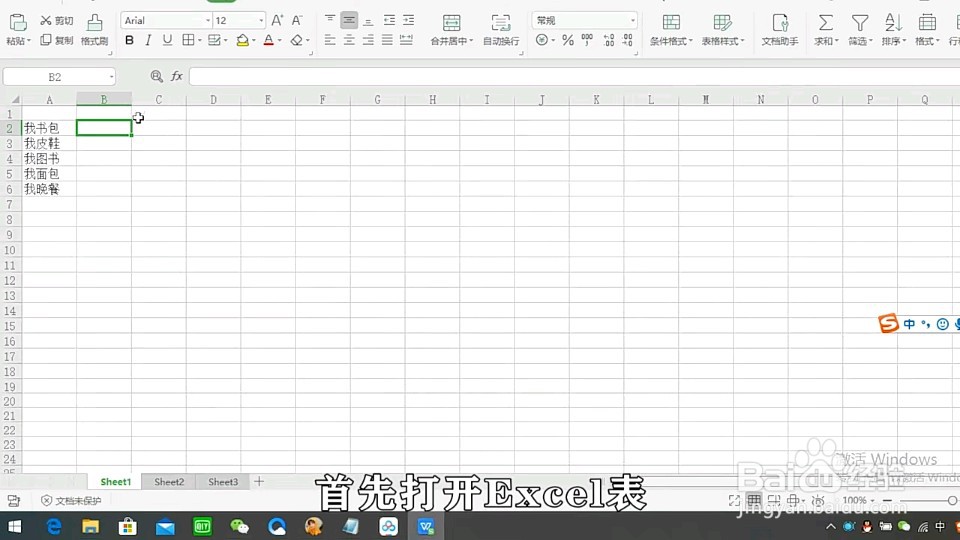Click the fx insert function button
The height and width of the screenshot is (540, 960).
(177, 76)
